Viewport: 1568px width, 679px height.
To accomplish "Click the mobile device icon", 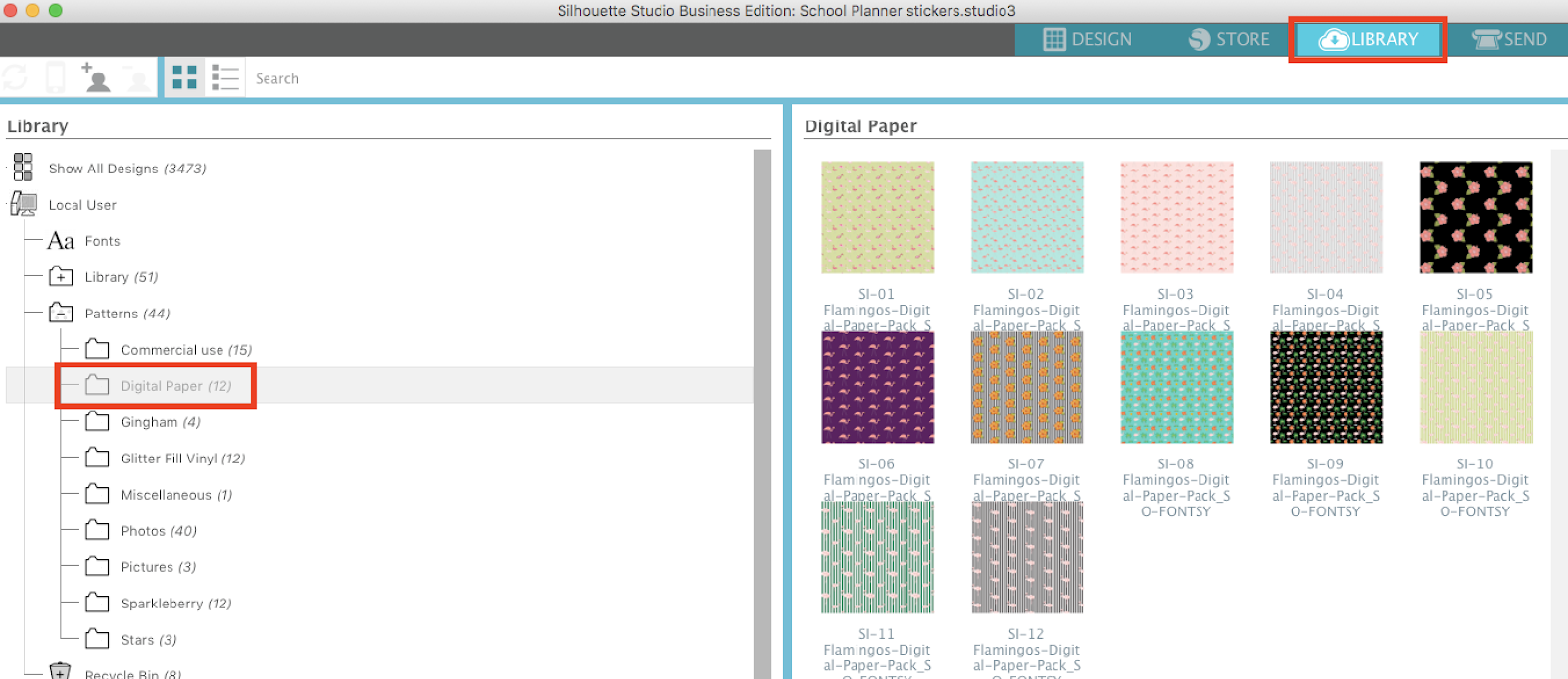I will coord(56,77).
